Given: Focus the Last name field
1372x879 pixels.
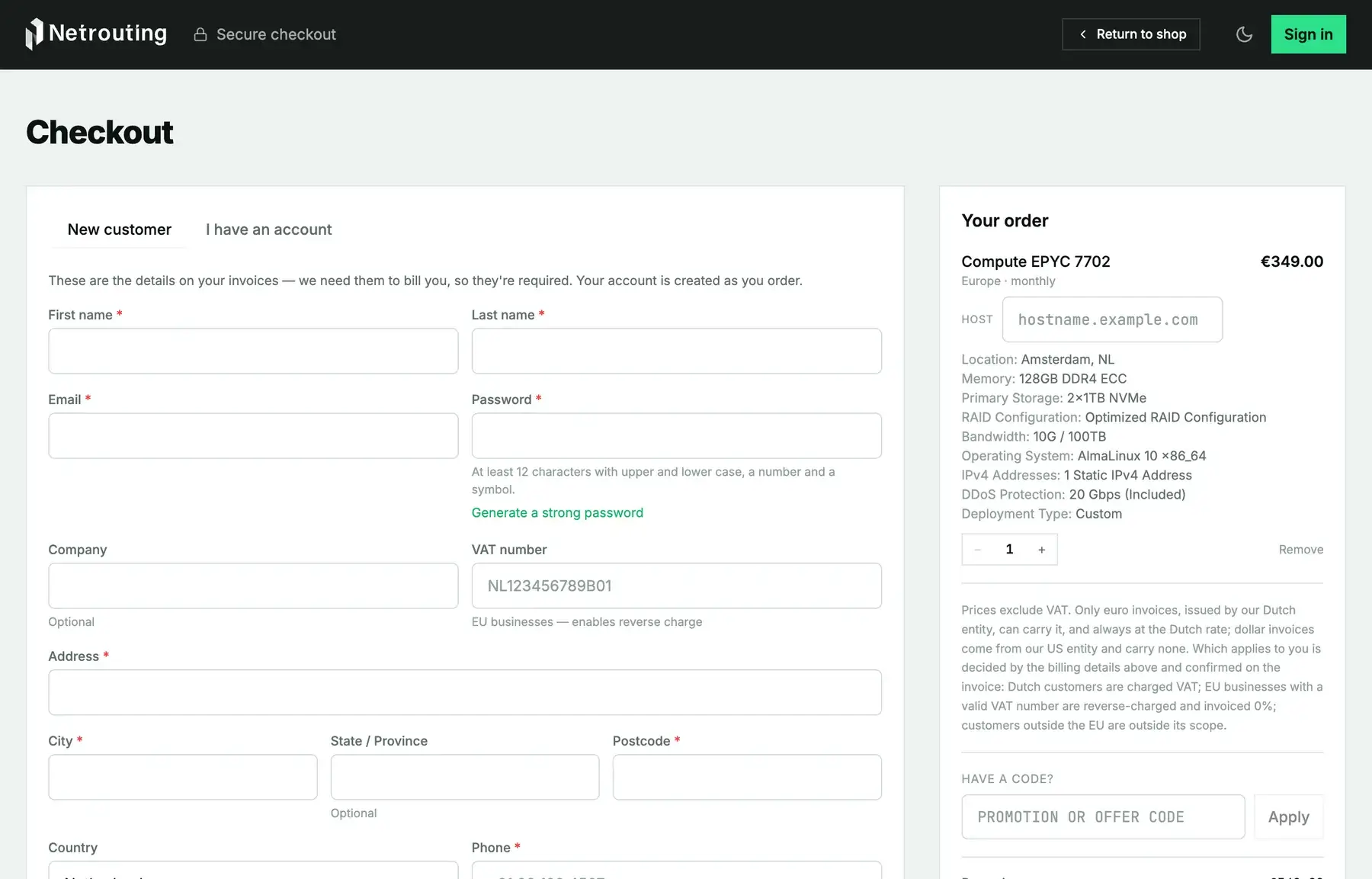Looking at the screenshot, I should 677,351.
